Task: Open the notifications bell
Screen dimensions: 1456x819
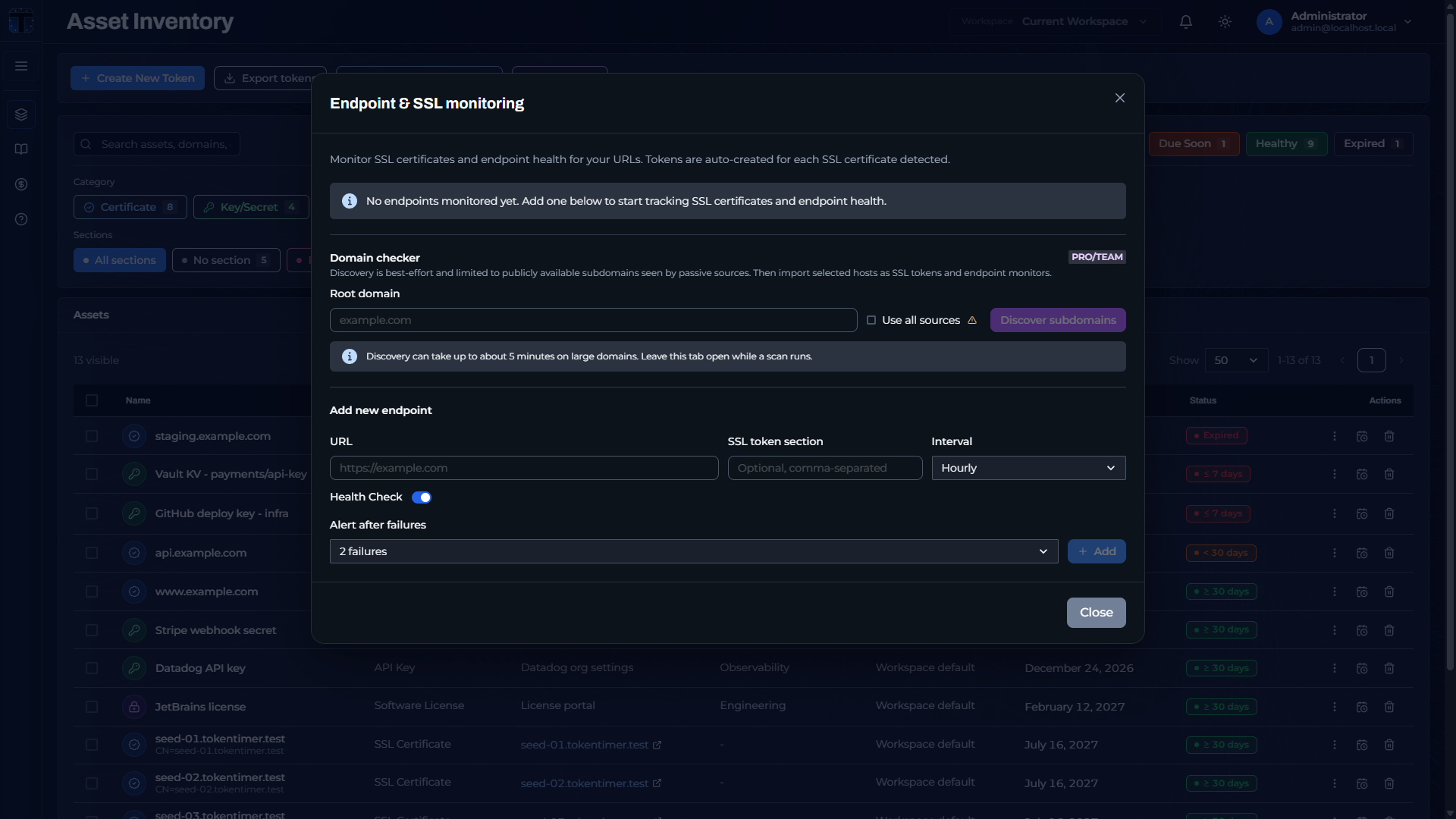Action: tap(1186, 22)
